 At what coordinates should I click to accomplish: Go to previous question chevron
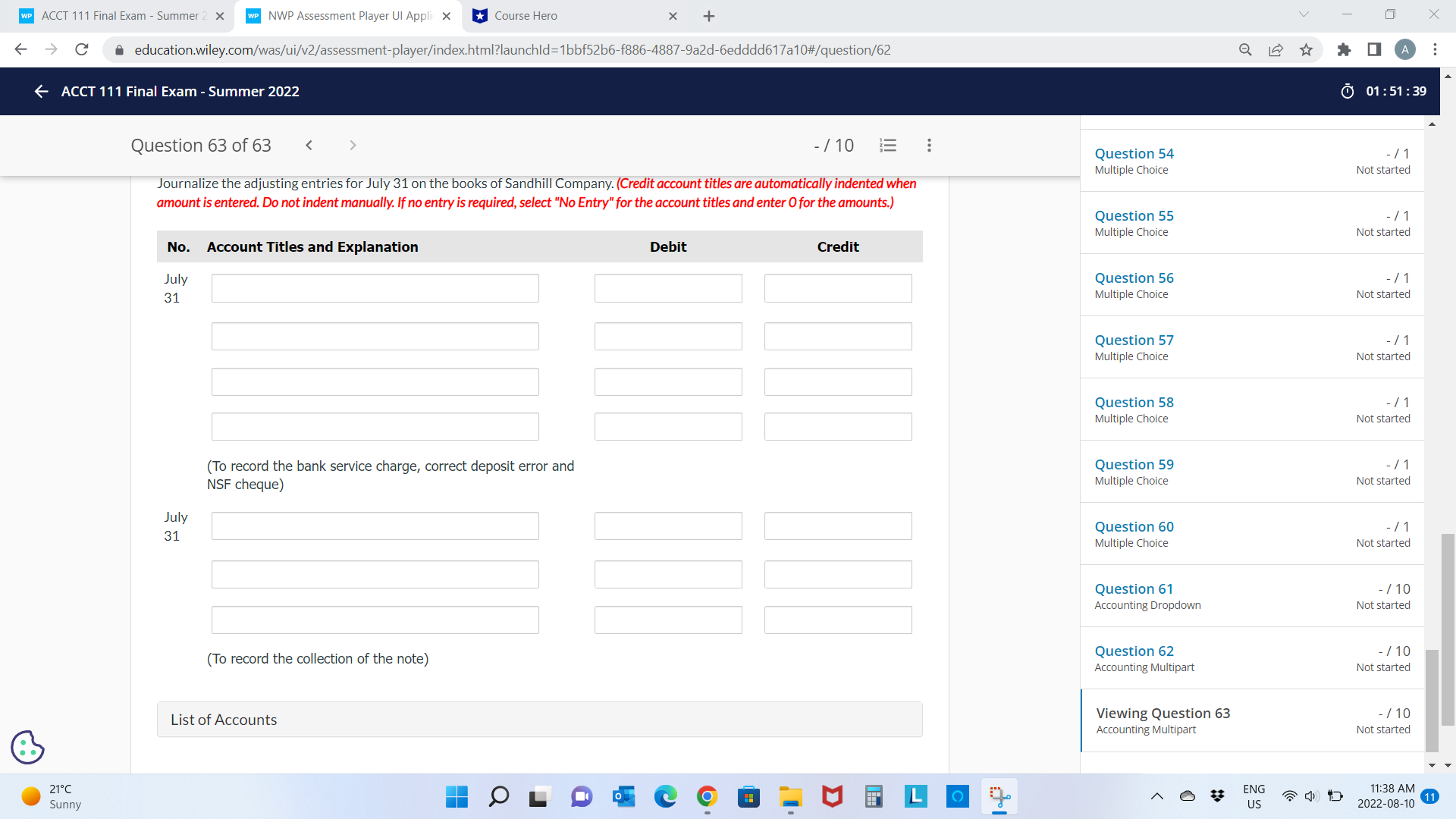tap(309, 146)
